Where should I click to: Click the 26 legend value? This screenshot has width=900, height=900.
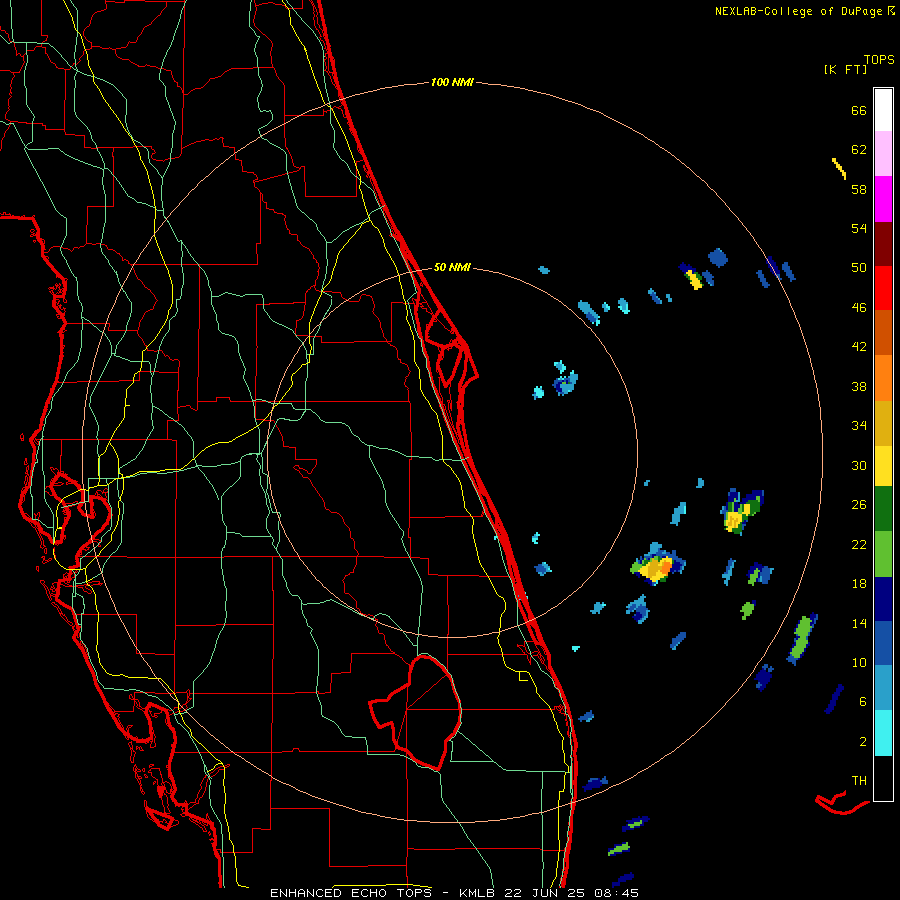(x=859, y=505)
